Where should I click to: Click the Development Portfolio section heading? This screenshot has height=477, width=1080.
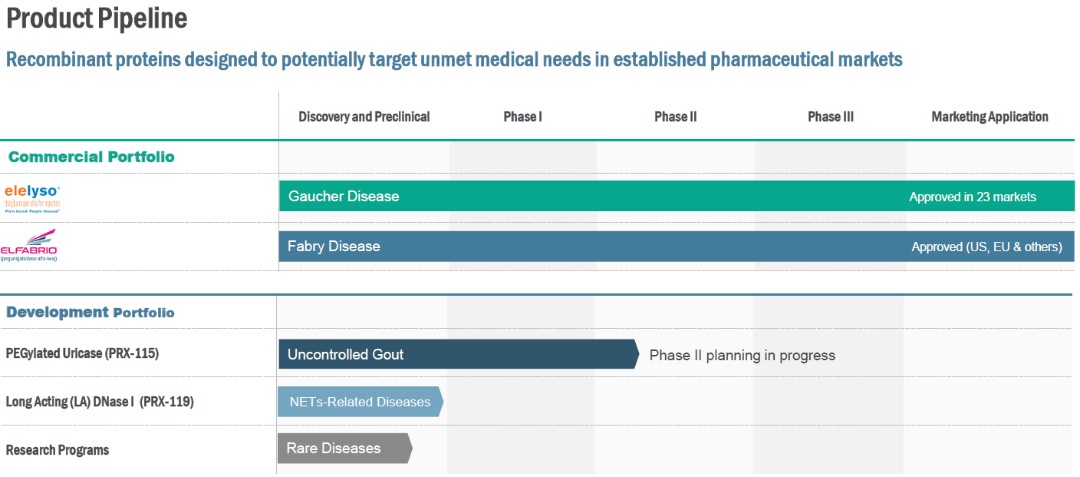[x=90, y=312]
